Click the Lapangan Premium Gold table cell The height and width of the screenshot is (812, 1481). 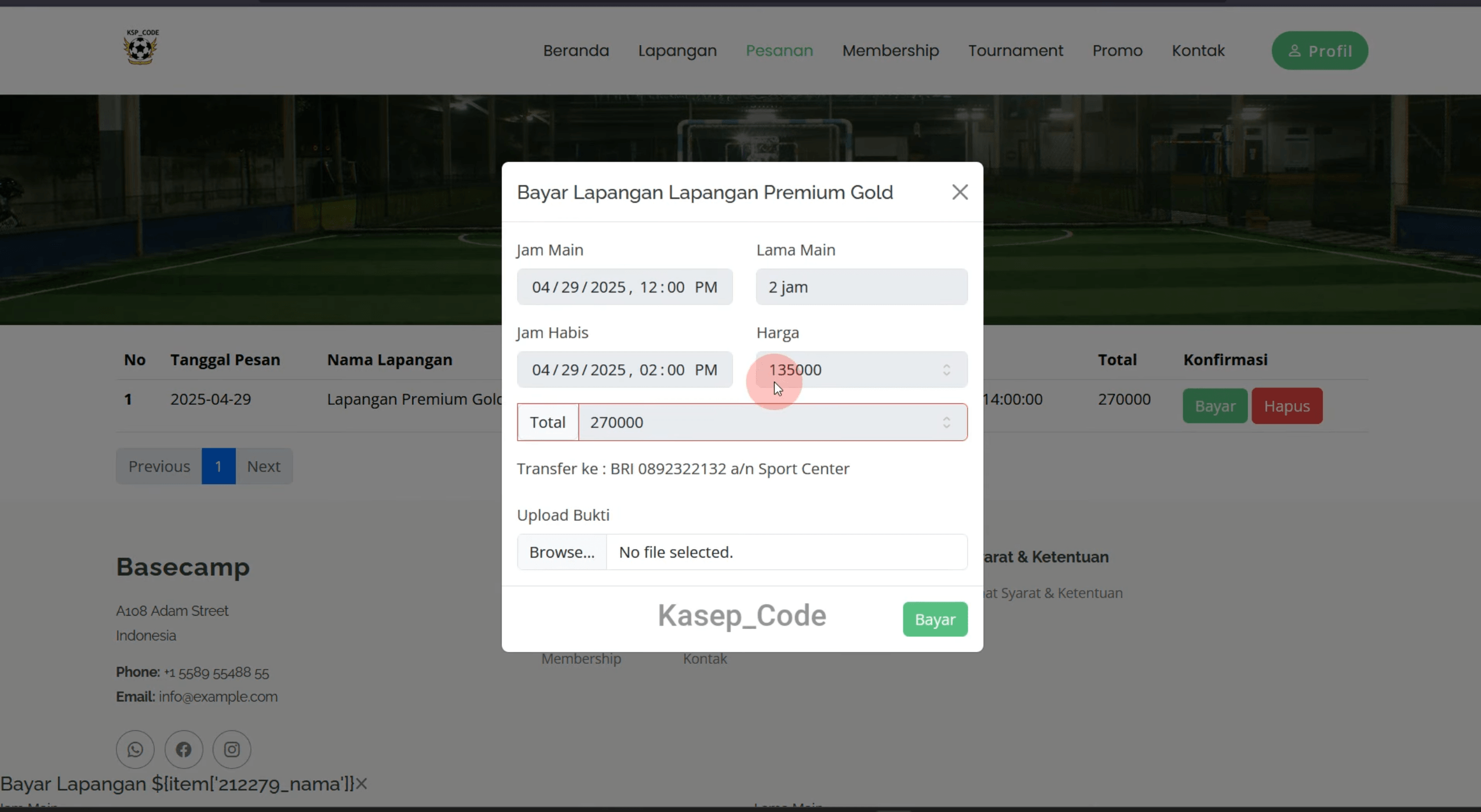414,399
